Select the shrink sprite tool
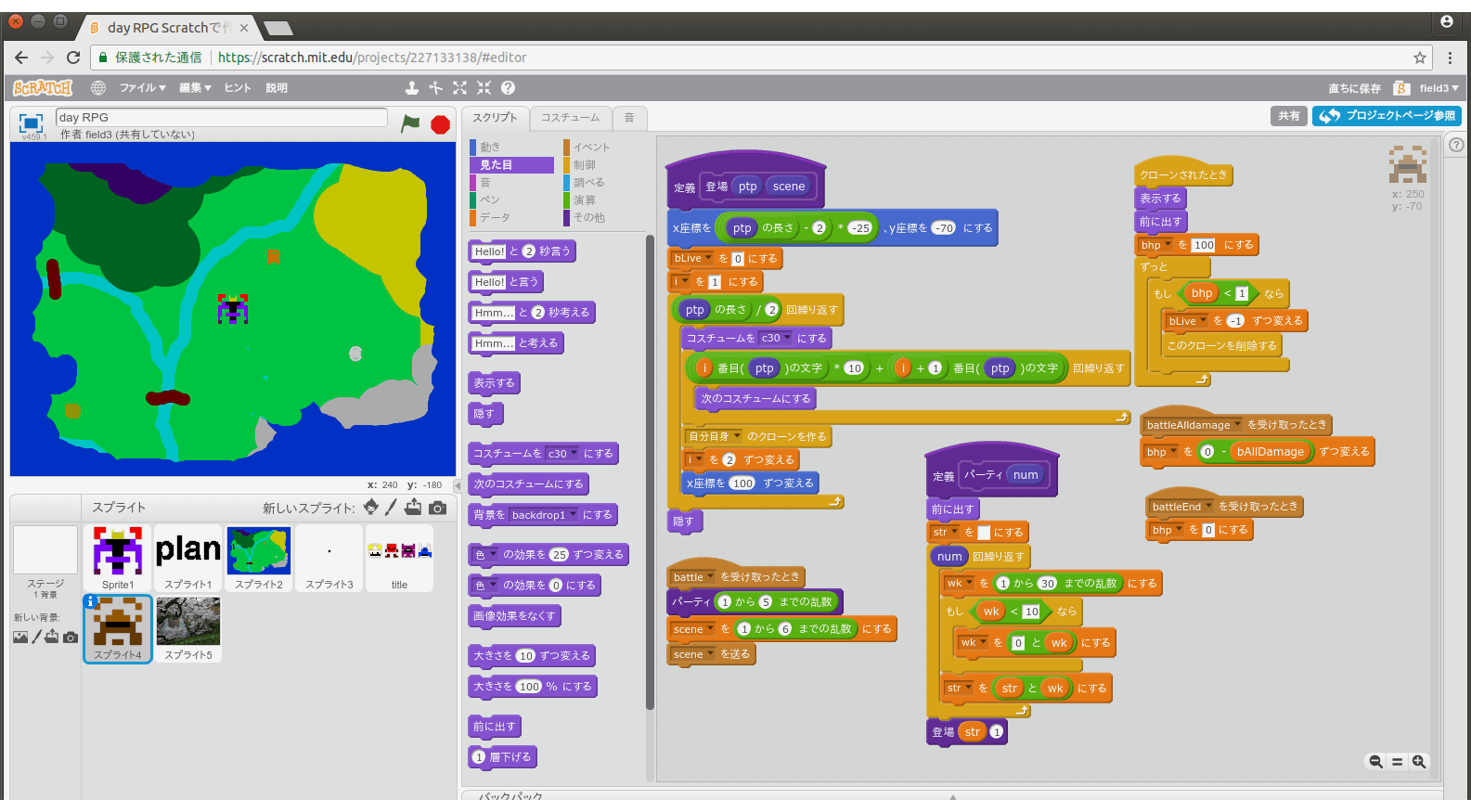The height and width of the screenshot is (812, 1471). click(x=484, y=87)
